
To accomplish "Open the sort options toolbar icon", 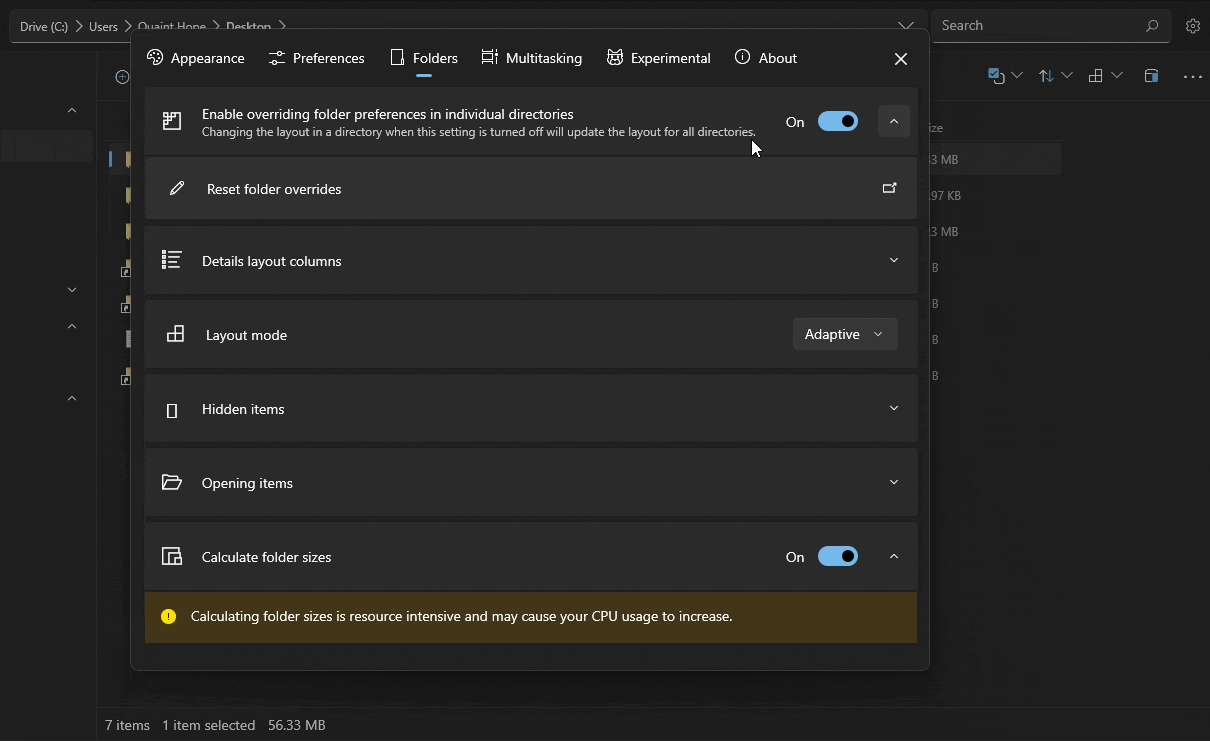I will 1048,75.
